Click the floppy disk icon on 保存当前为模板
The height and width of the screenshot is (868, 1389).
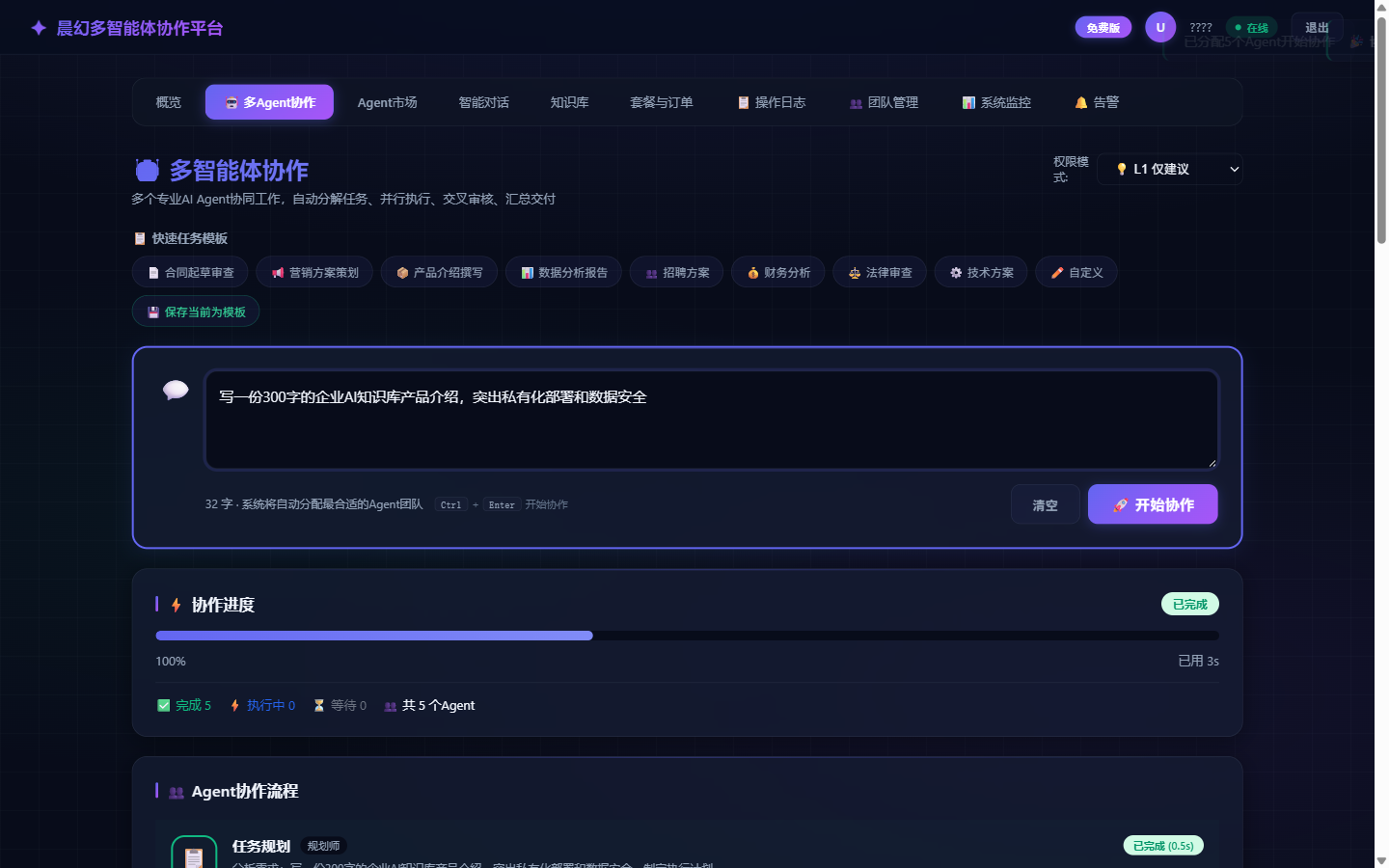coord(153,312)
